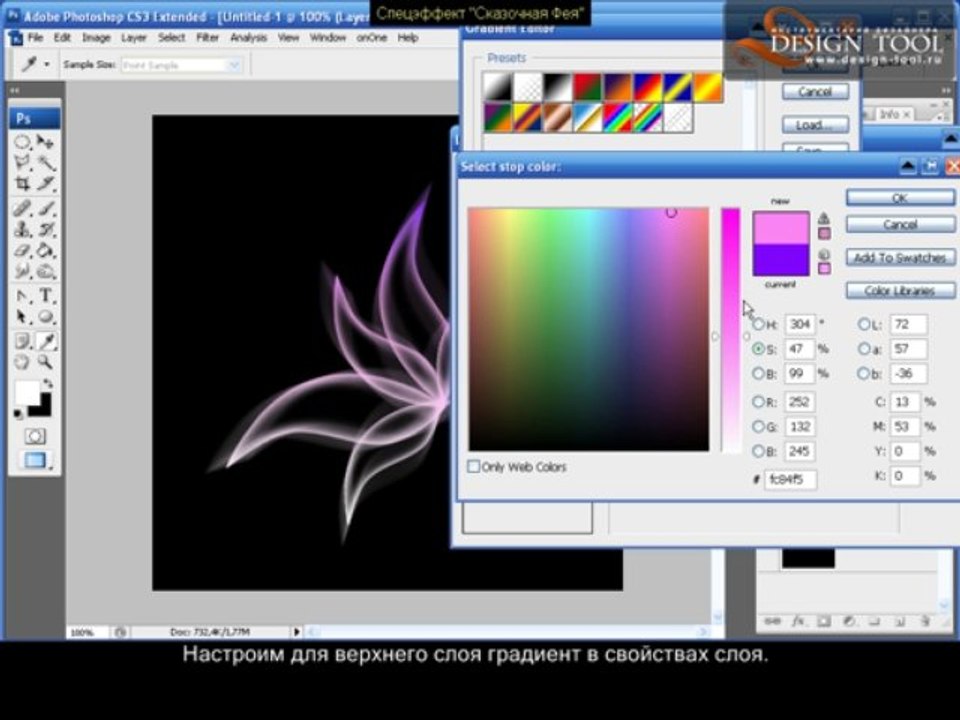Viewport: 960px width, 720px height.
Task: Open the File menu
Action: [x=36, y=38]
